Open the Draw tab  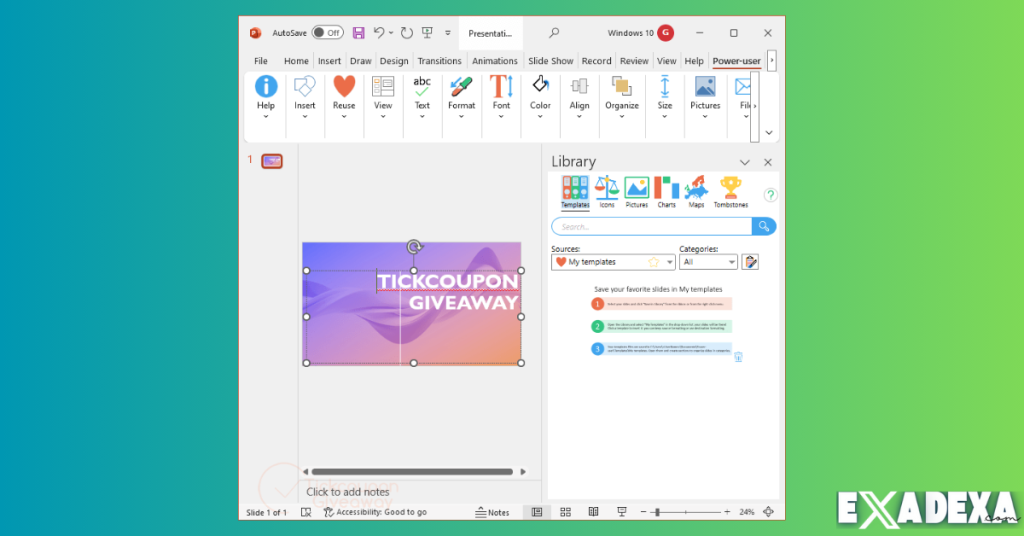(x=360, y=61)
